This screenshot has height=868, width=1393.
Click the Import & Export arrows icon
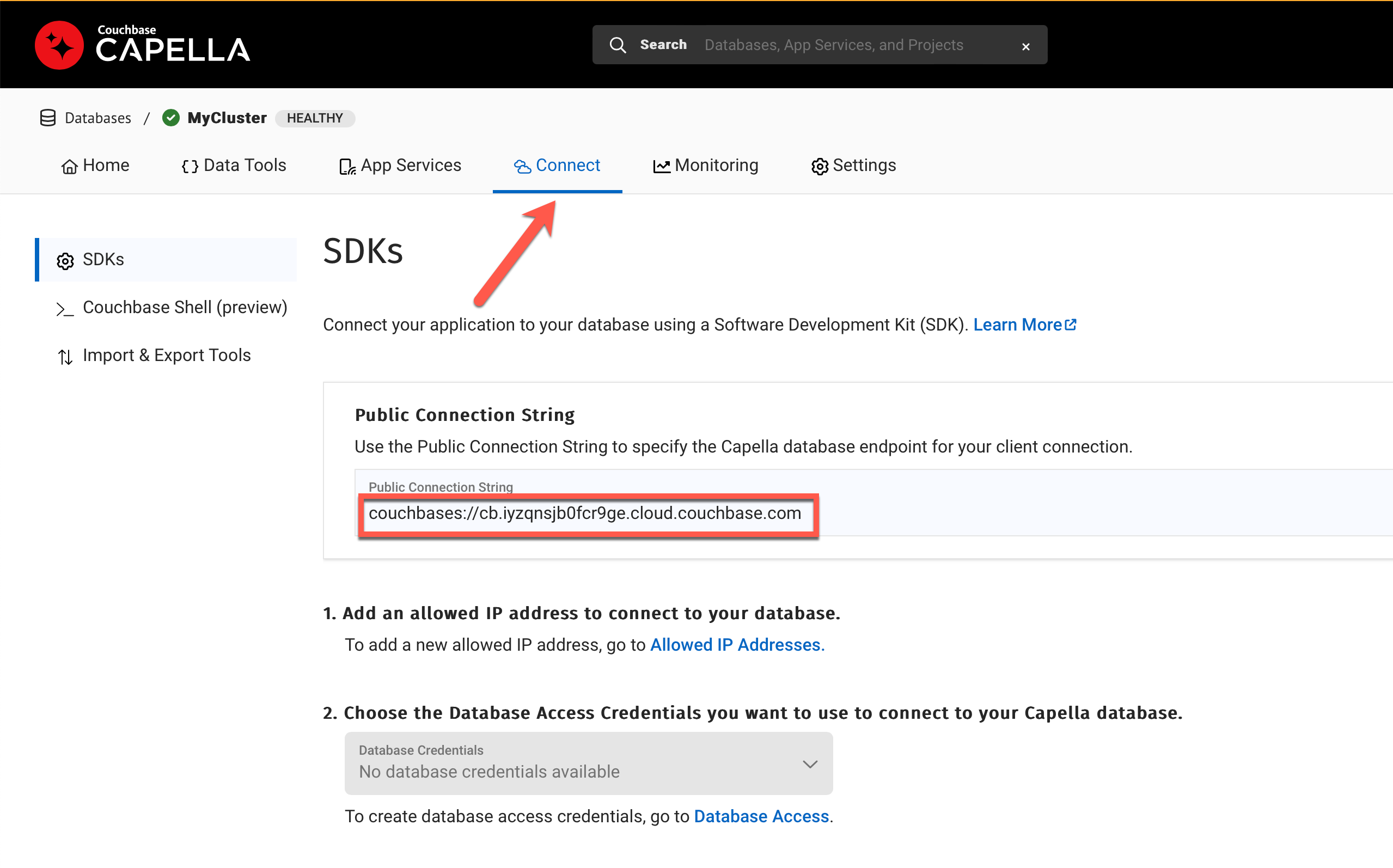[65, 357]
